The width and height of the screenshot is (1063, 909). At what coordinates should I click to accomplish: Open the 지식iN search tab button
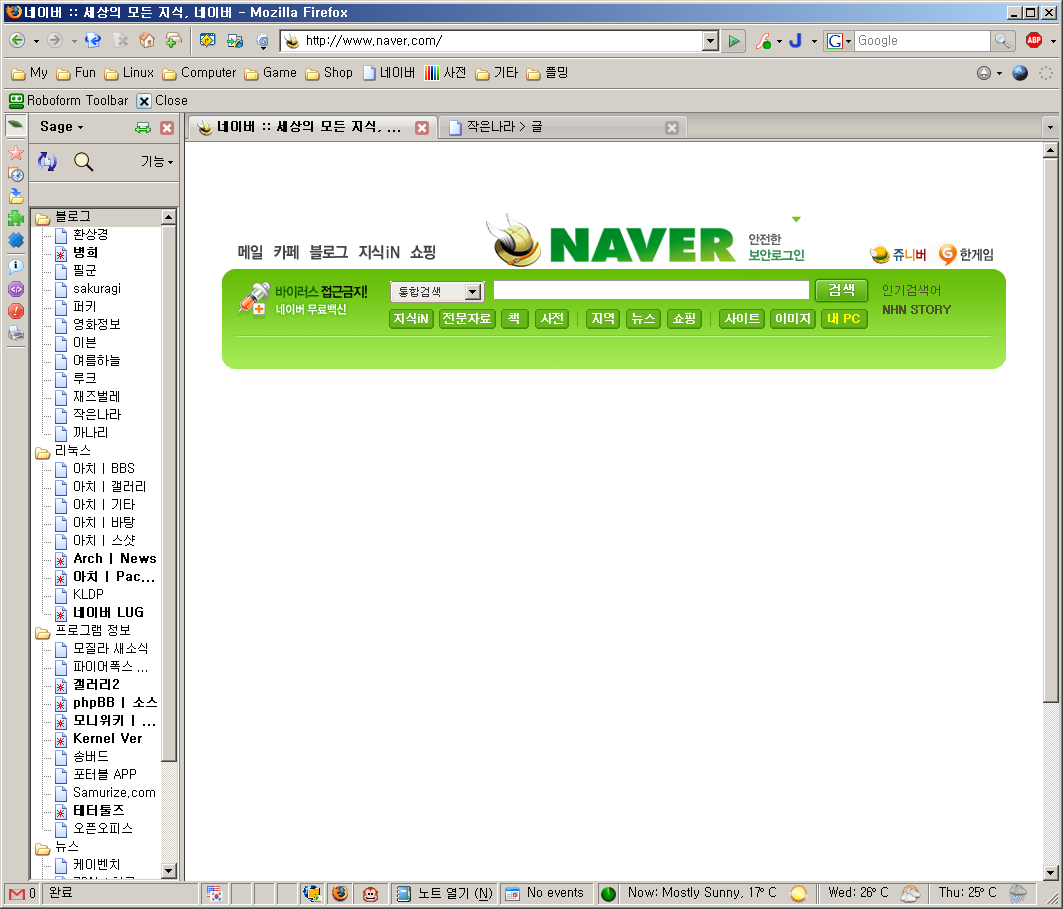[x=411, y=319]
